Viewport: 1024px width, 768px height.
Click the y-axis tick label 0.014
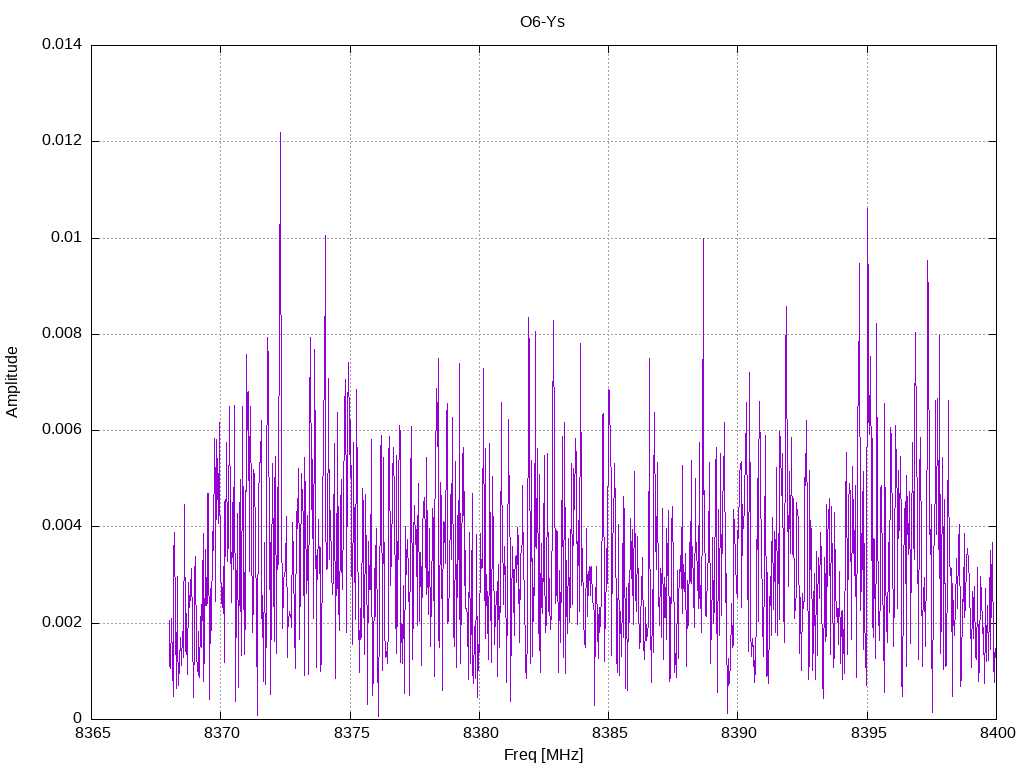click(62, 44)
